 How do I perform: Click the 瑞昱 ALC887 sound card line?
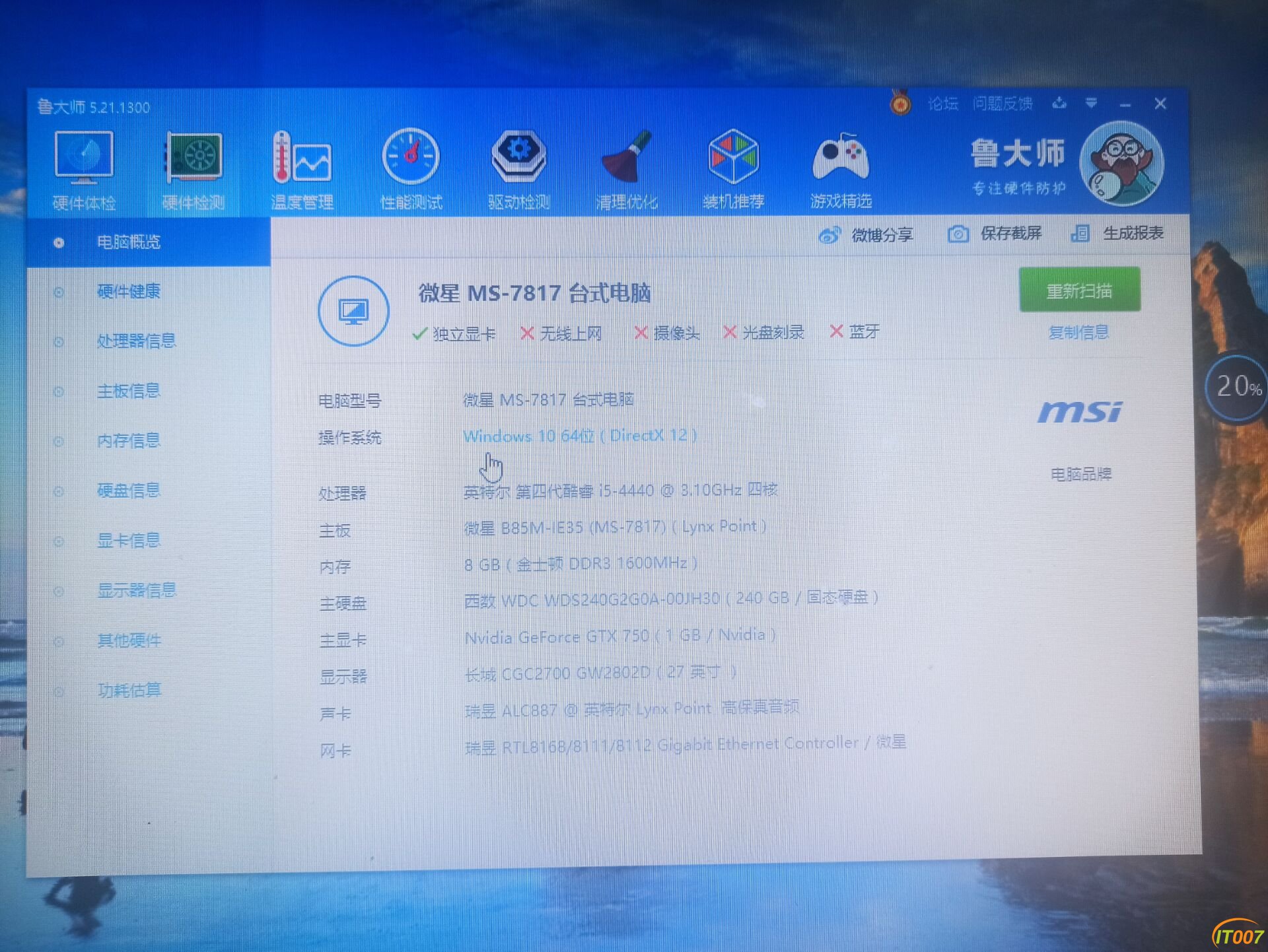pos(632,710)
